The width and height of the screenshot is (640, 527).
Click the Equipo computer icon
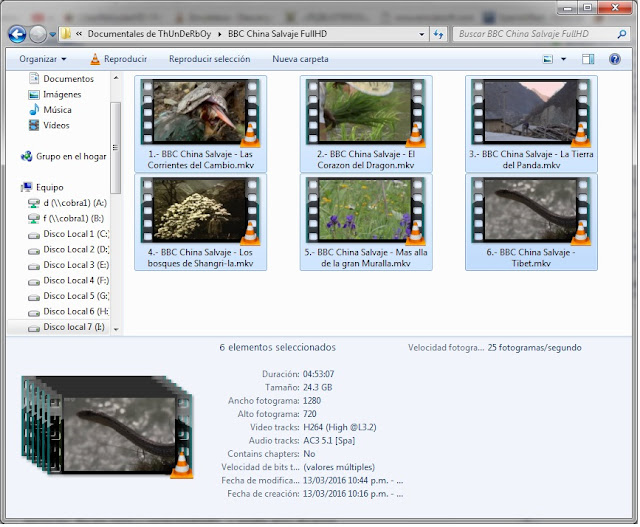(x=27, y=187)
